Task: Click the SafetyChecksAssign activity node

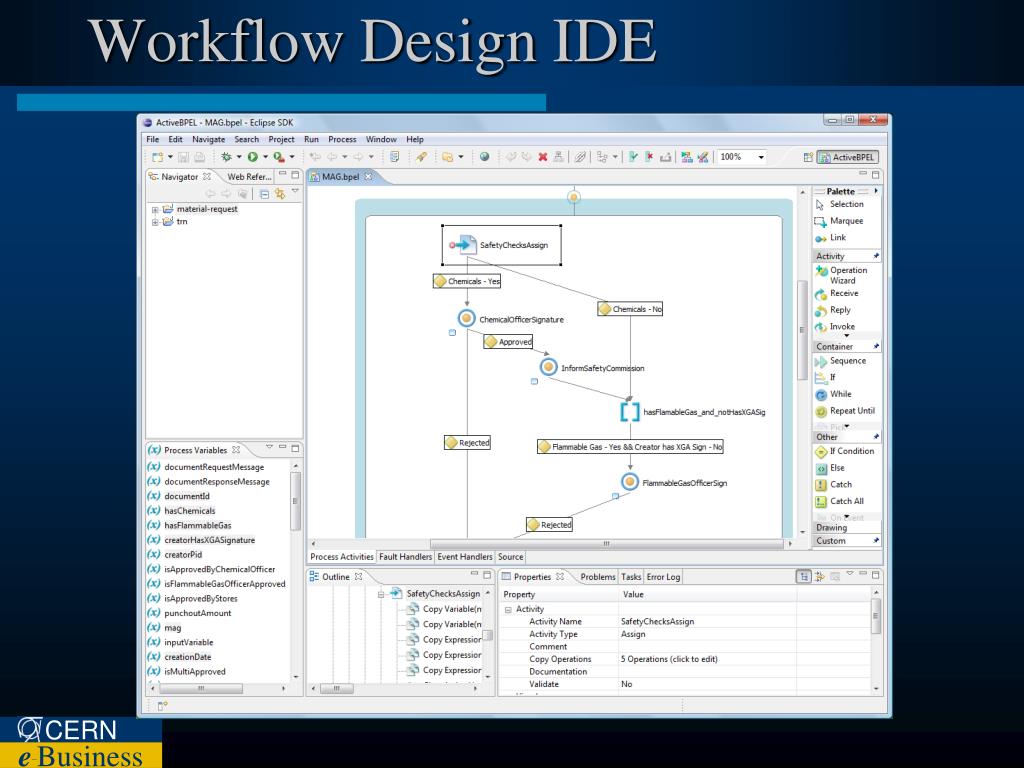Action: click(x=502, y=245)
